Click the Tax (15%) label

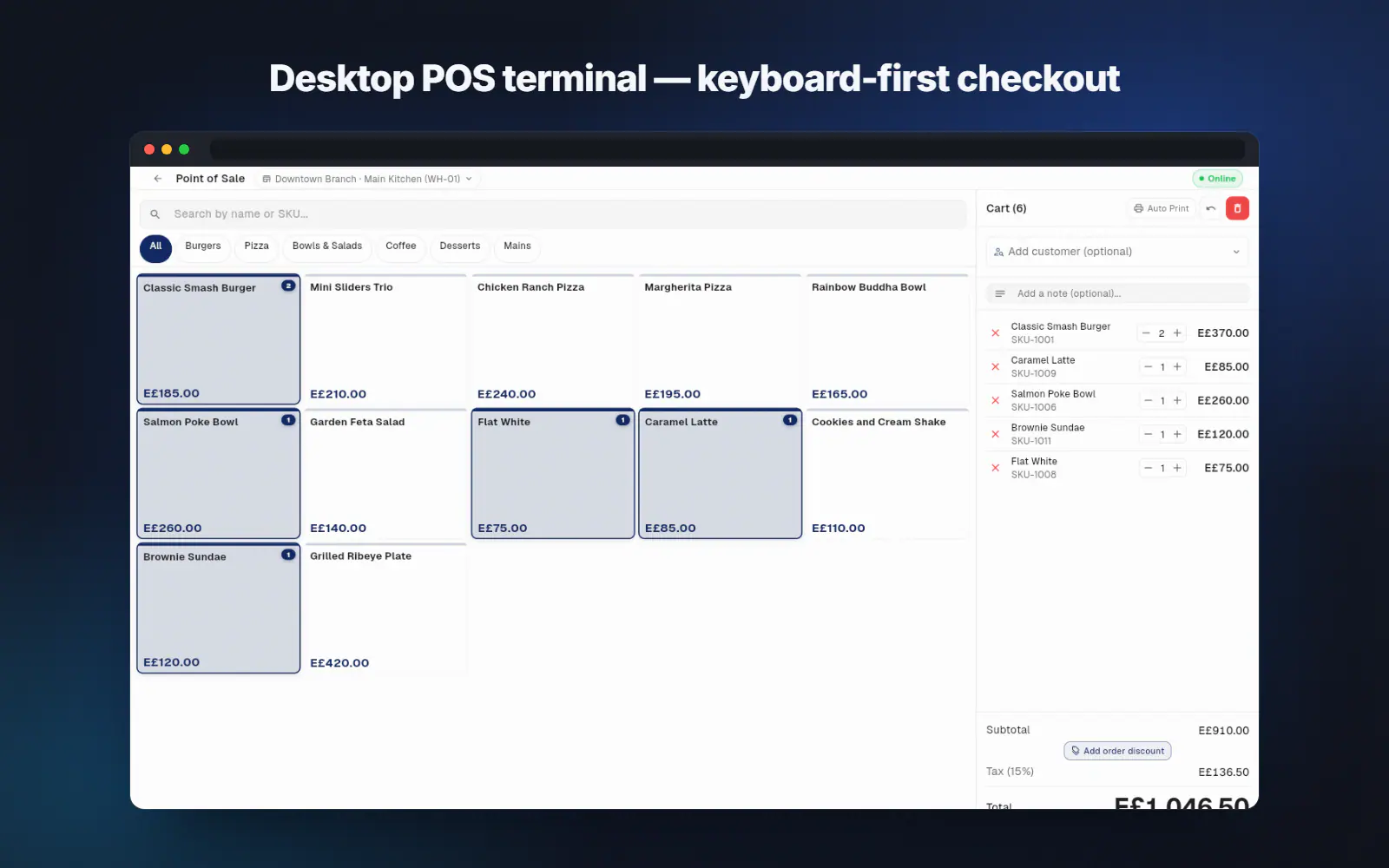[1010, 772]
